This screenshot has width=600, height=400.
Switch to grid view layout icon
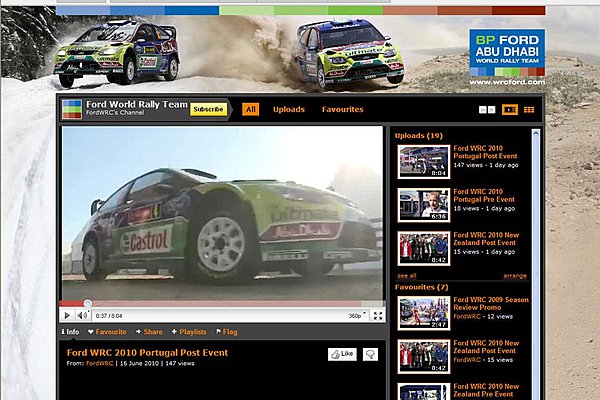(x=529, y=109)
